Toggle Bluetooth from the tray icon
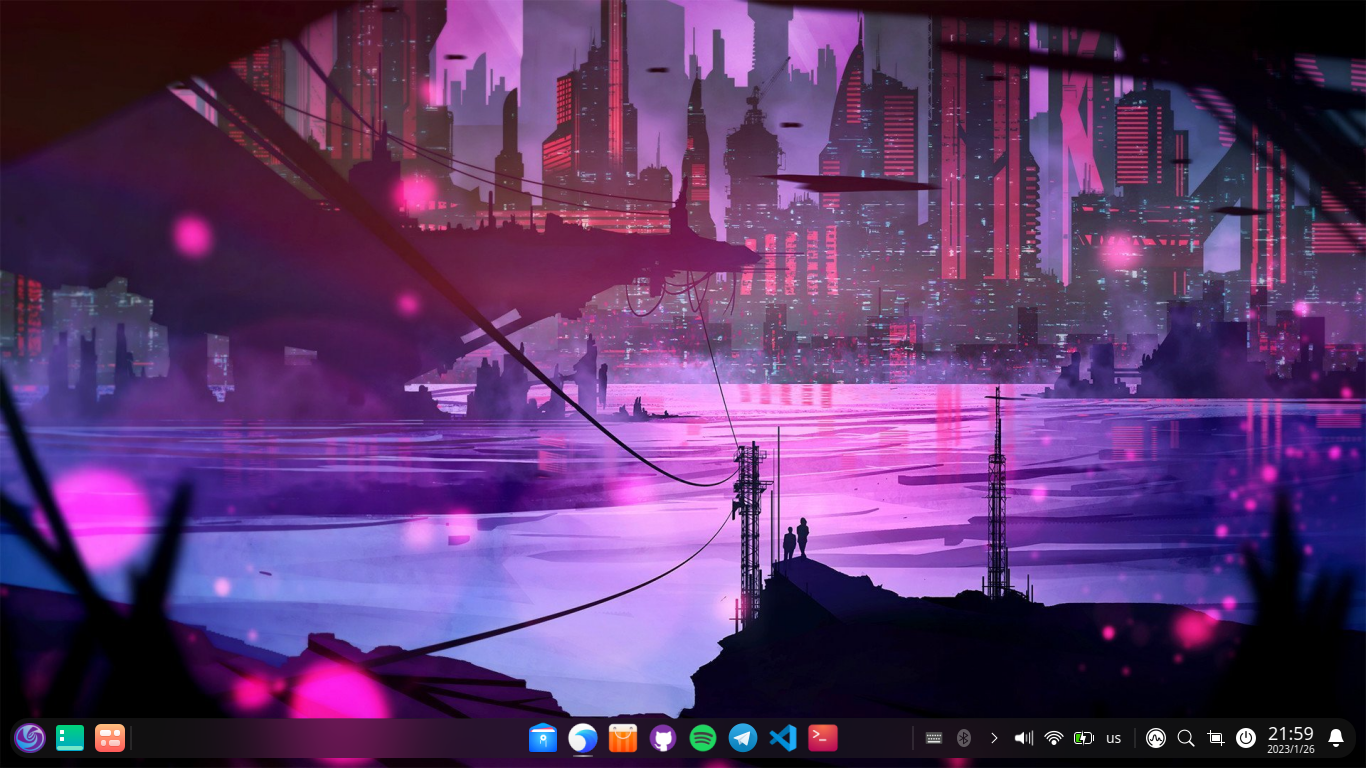 pyautogui.click(x=964, y=738)
